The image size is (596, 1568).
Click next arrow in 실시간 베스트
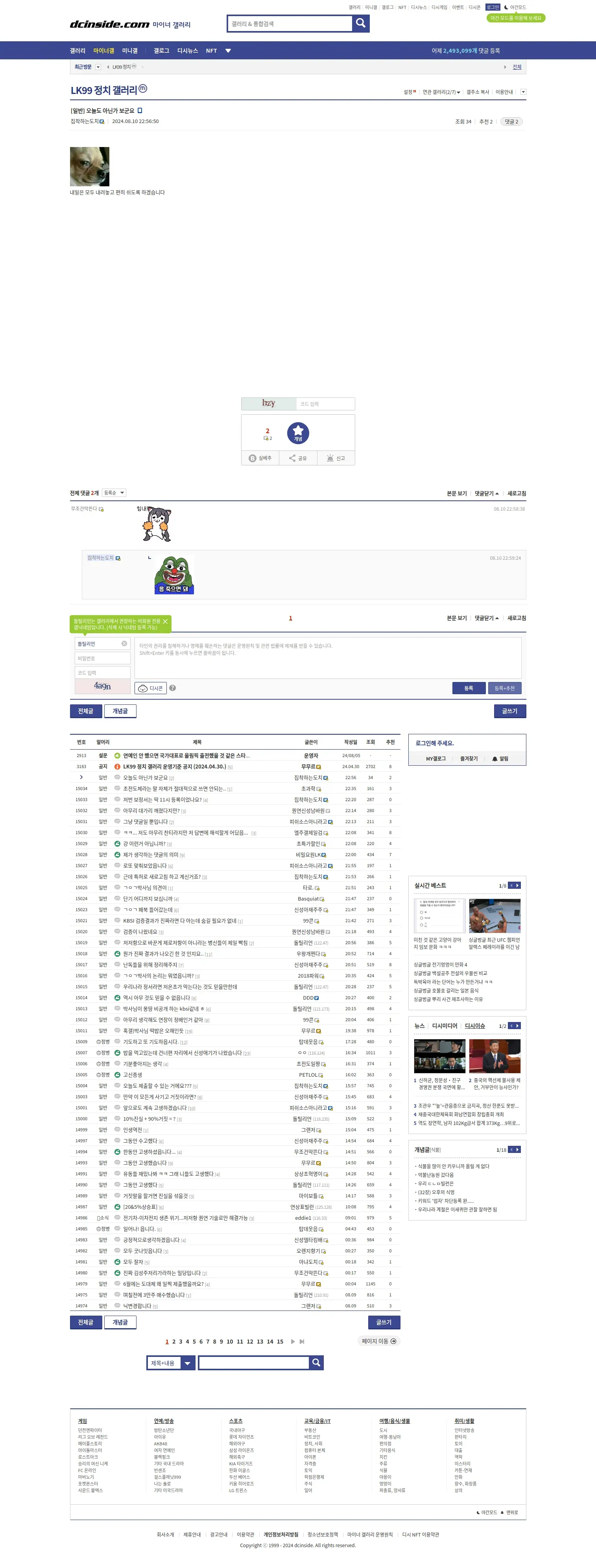(x=517, y=885)
